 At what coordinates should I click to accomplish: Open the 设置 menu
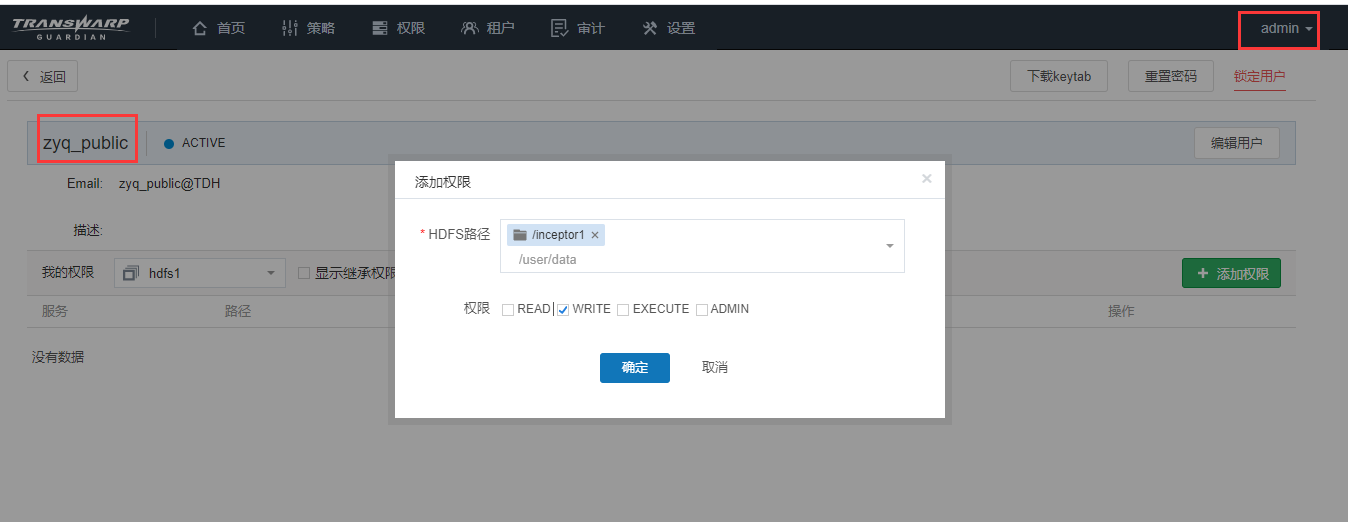click(x=669, y=28)
